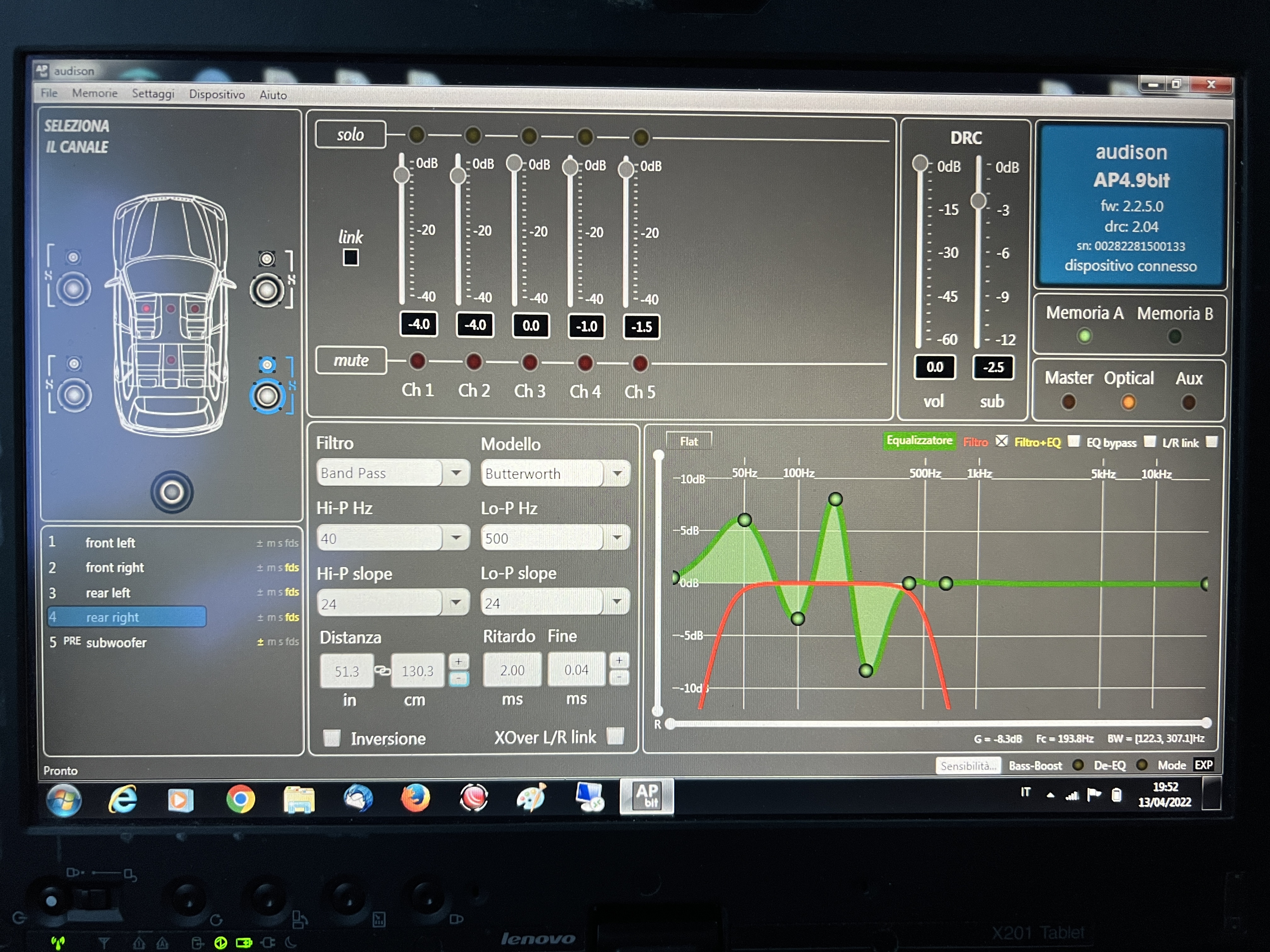
Task: Select the front right tweeter speaker icon
Action: click(266, 259)
